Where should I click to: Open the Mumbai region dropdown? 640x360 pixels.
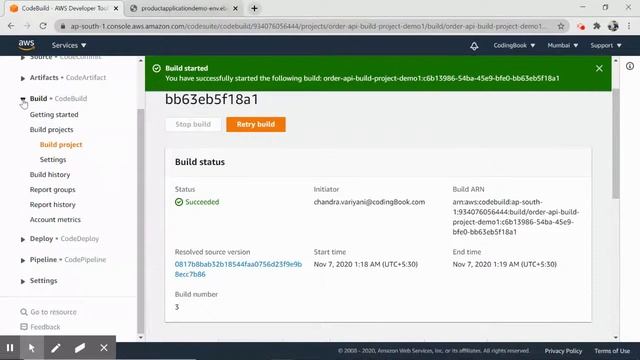[x=562, y=45]
